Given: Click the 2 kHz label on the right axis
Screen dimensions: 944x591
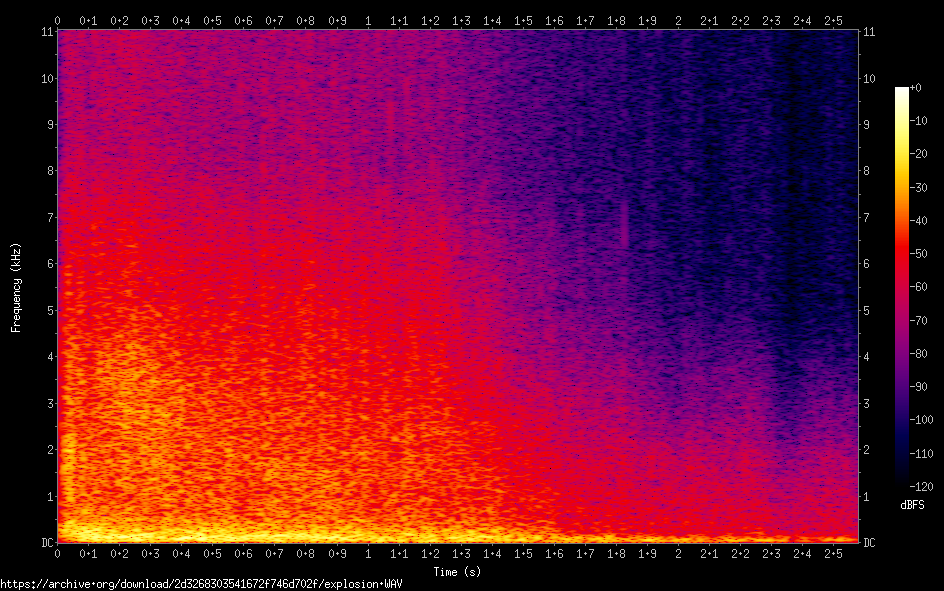Looking at the screenshot, I should [x=868, y=449].
